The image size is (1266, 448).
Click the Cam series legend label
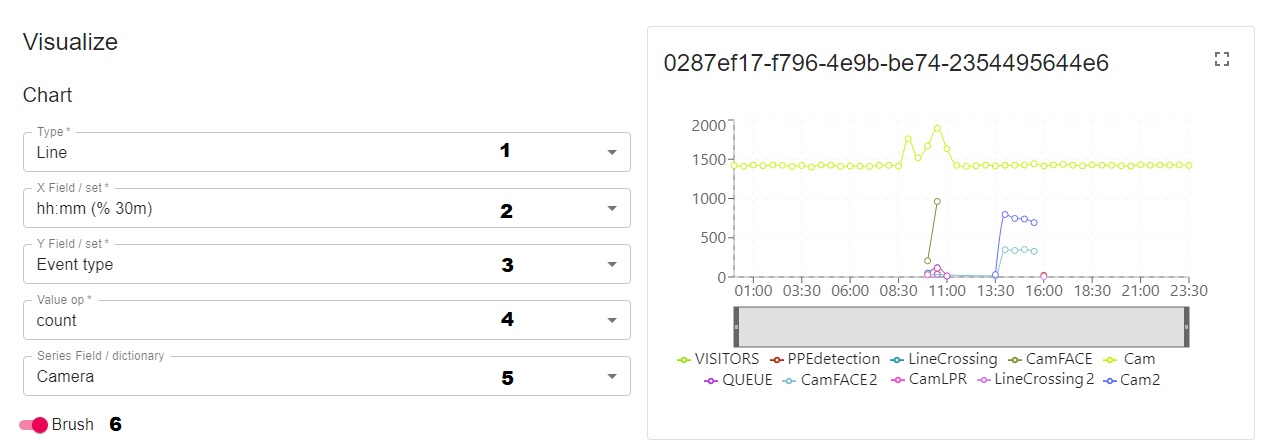point(1139,359)
